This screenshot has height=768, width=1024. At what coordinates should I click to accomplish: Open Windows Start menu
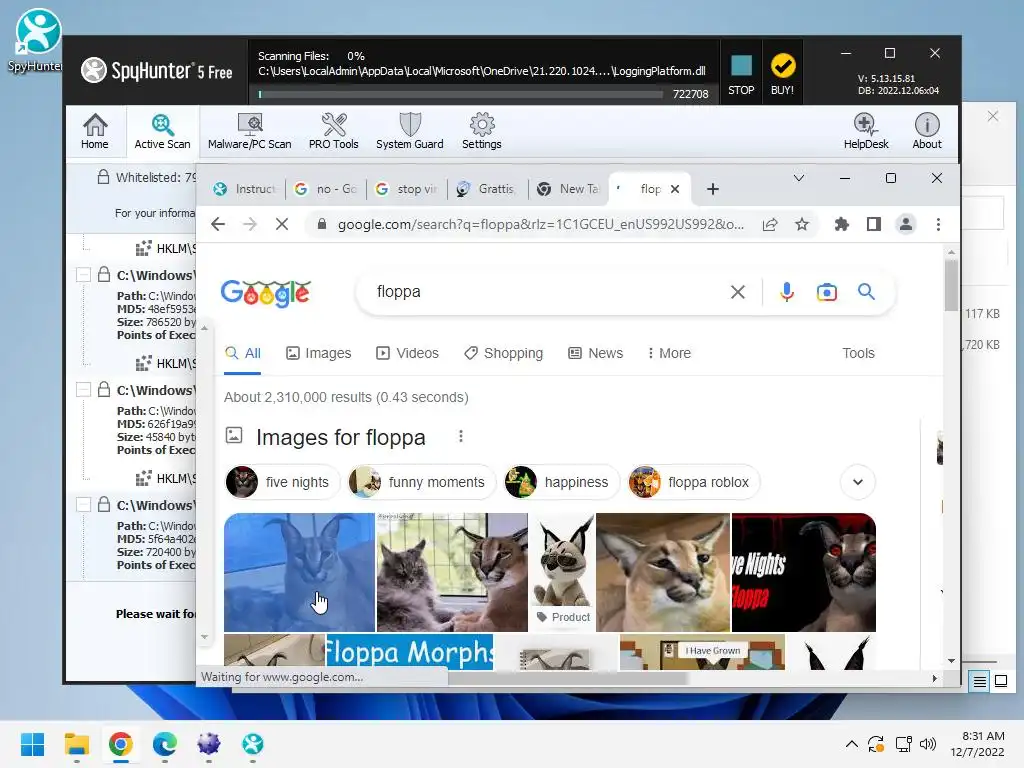[33, 744]
